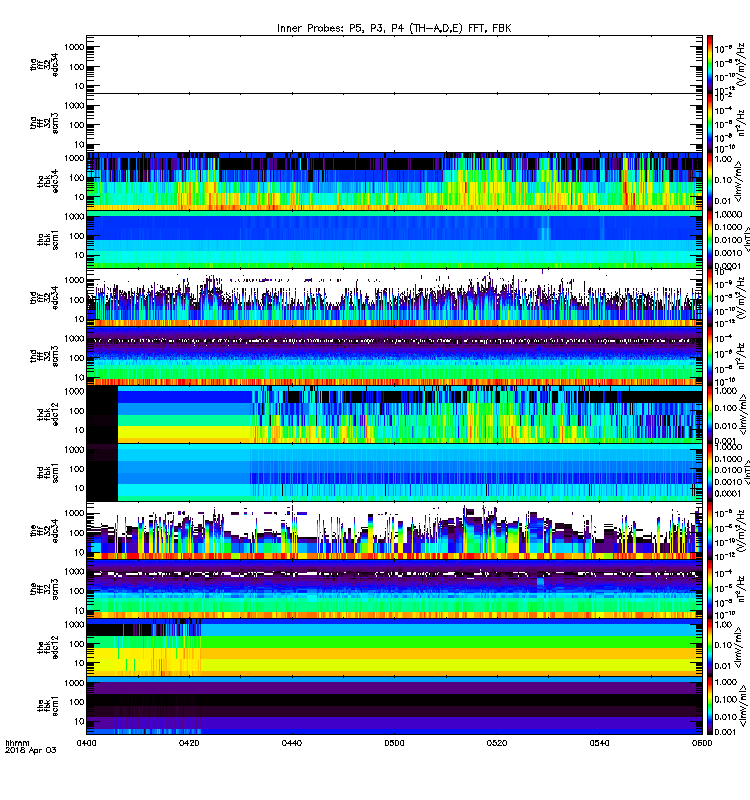The width and height of the screenshot is (750, 800).
Task: Click inside the empty tha fff scm3 spectrogram
Action: pos(394,123)
